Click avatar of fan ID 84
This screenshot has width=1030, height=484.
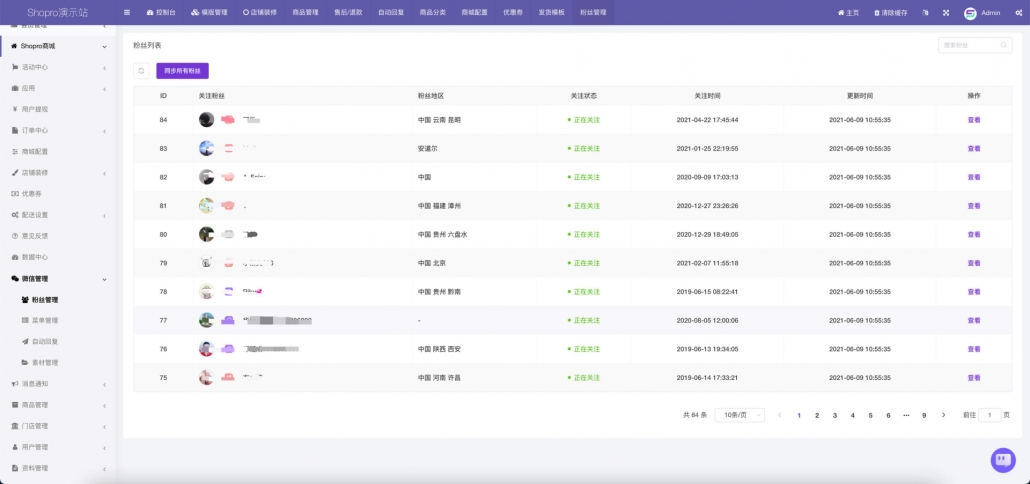point(206,120)
